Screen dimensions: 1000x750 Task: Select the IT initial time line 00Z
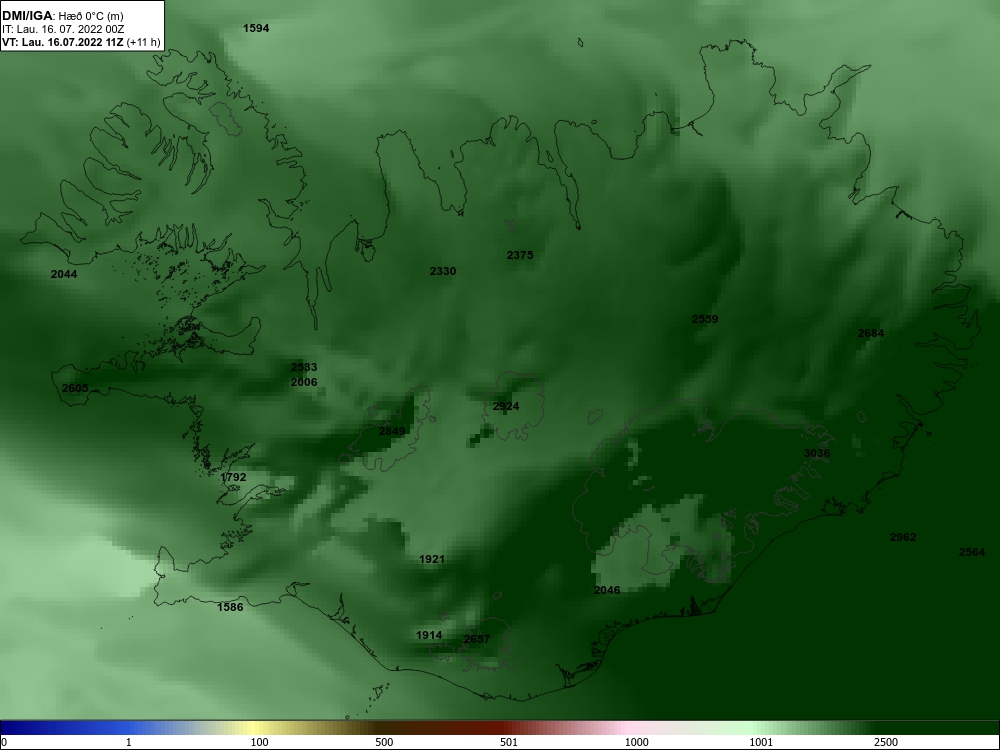tap(61, 29)
